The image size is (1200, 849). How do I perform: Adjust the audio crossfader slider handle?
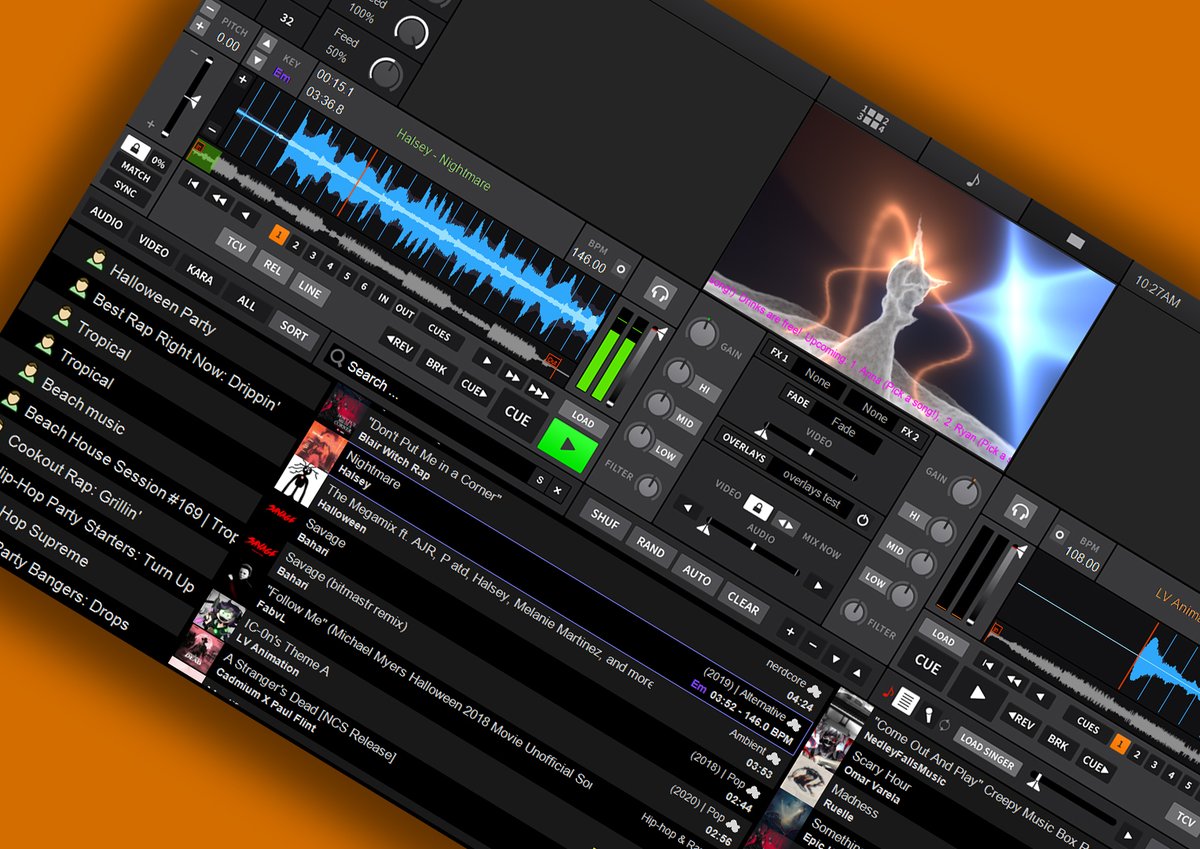point(704,527)
